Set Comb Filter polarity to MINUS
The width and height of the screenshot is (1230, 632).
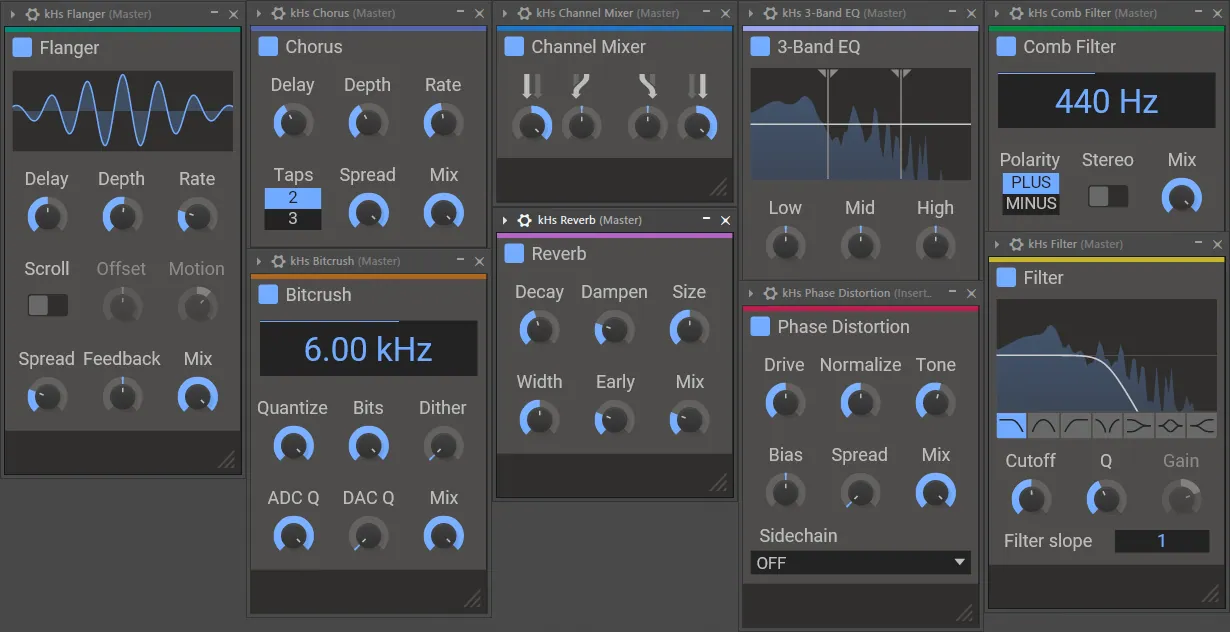(x=1030, y=203)
